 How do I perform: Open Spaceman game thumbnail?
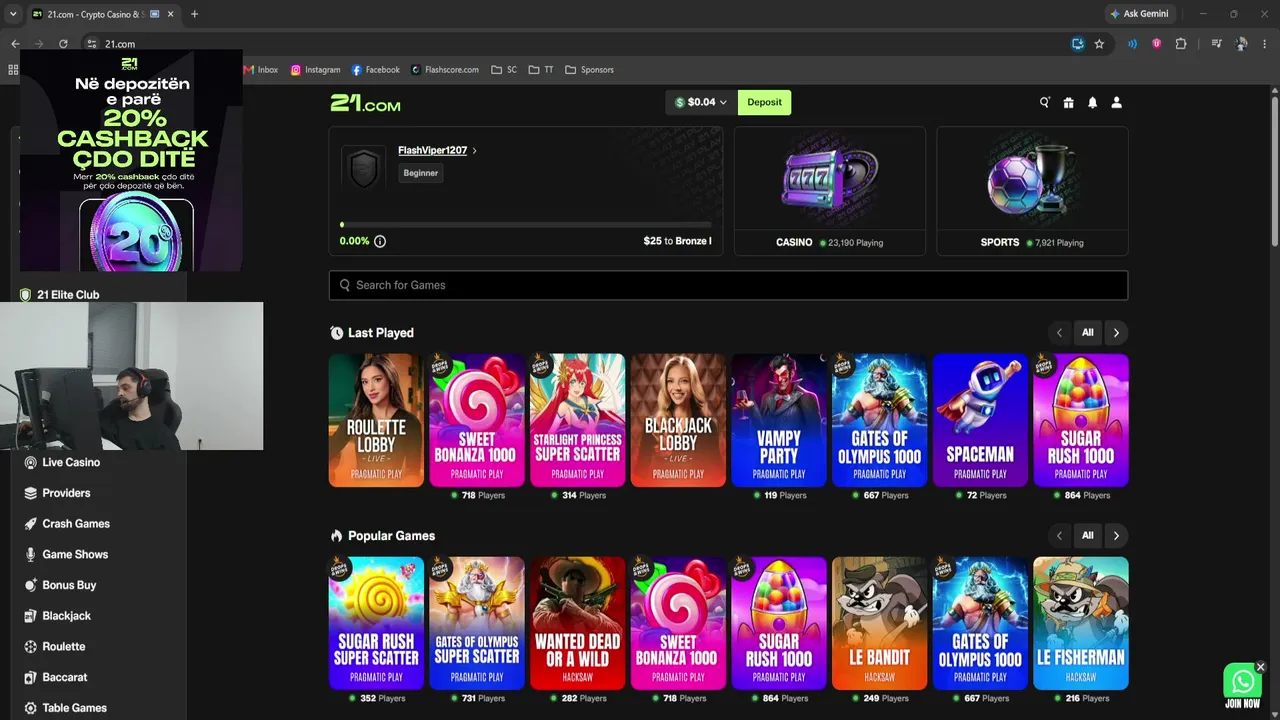click(x=980, y=420)
